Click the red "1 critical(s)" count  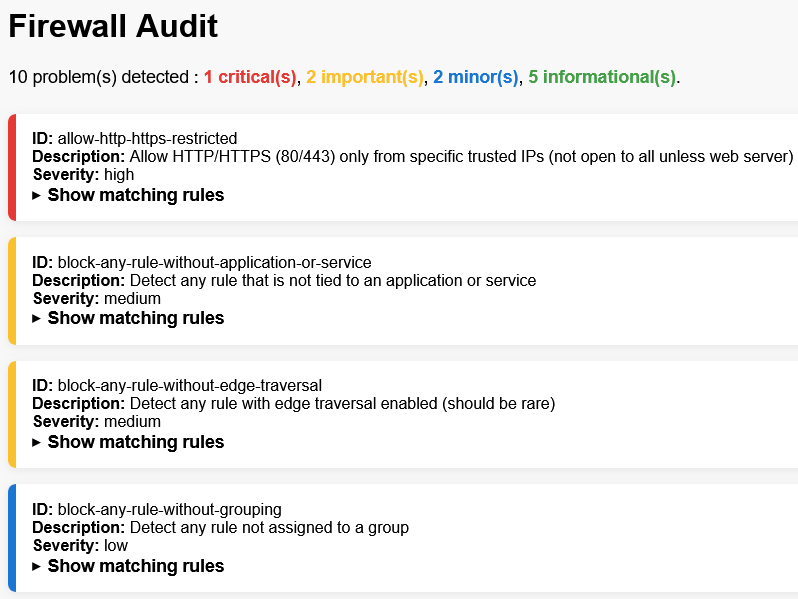250,77
